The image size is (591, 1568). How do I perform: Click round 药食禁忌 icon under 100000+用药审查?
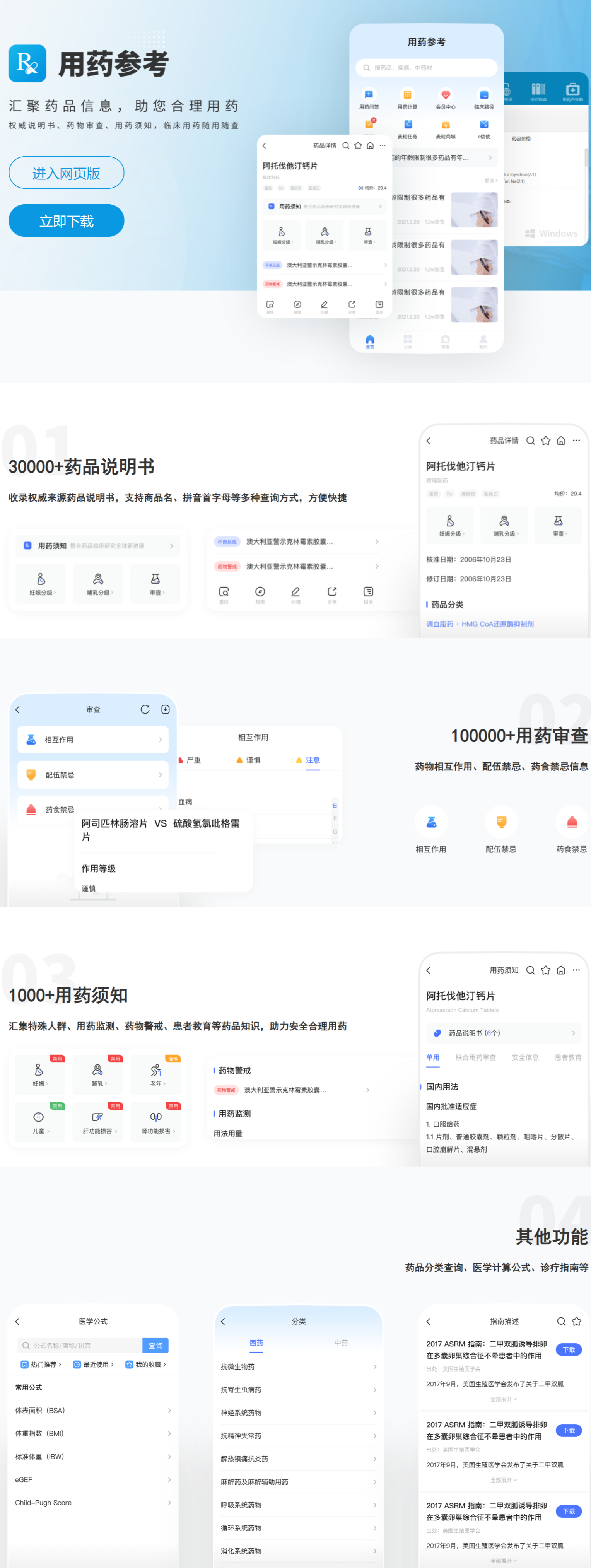point(572,822)
